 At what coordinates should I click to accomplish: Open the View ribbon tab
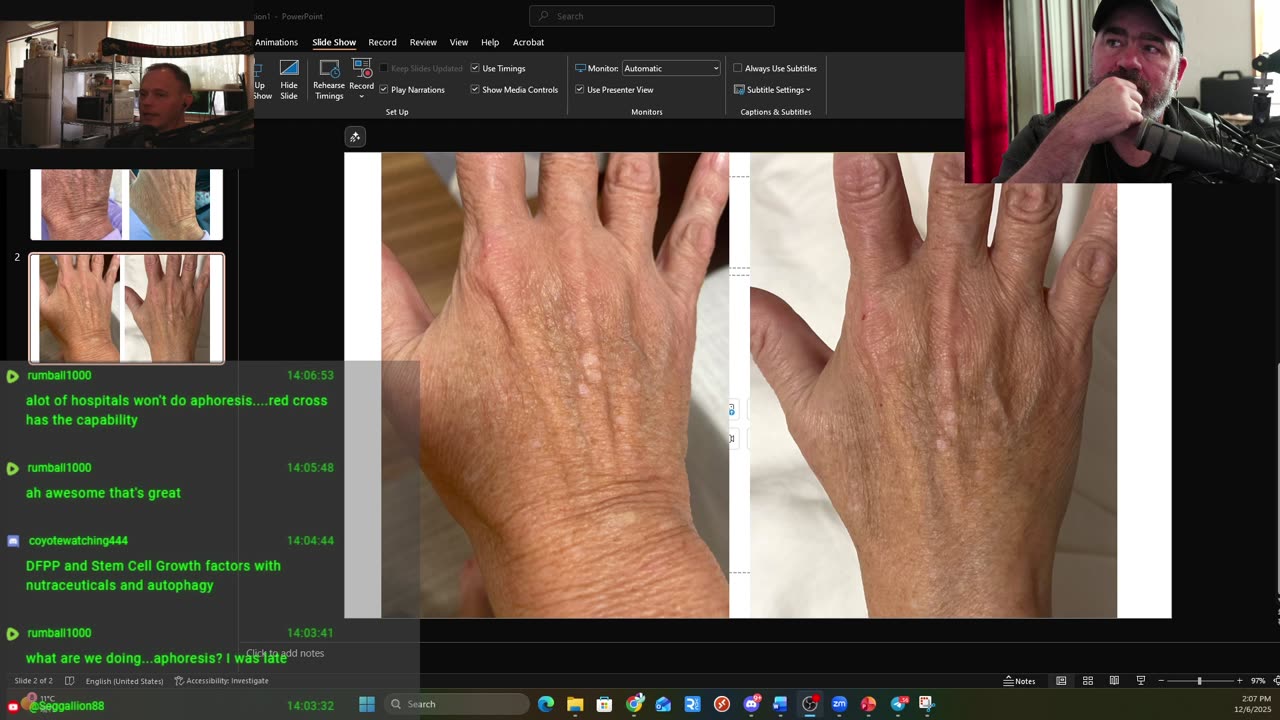(459, 42)
